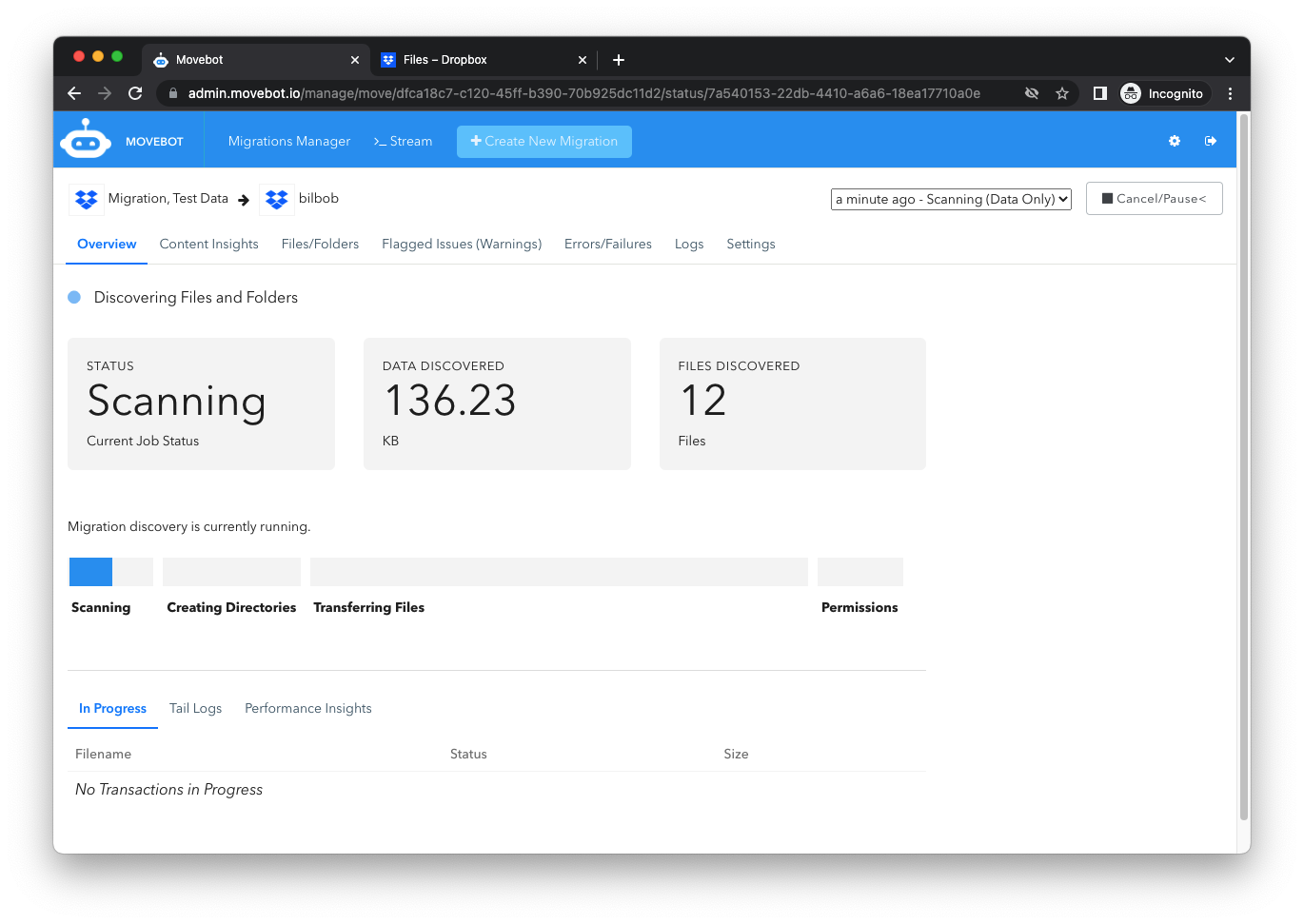Switch to the Errors/Failures tab
1304x924 pixels.
[x=607, y=245]
